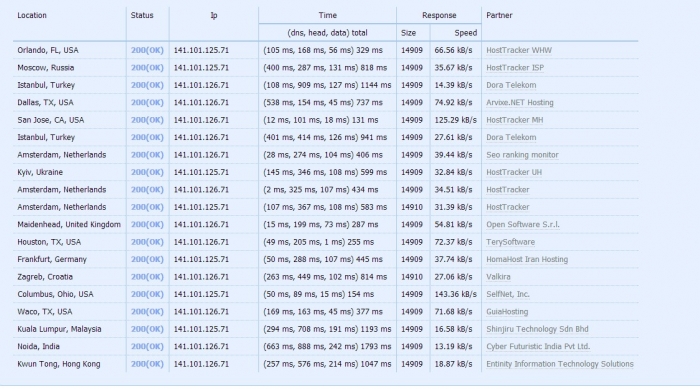
Task: Select the Orlando, FL, USA location cell
Action: click(48, 50)
